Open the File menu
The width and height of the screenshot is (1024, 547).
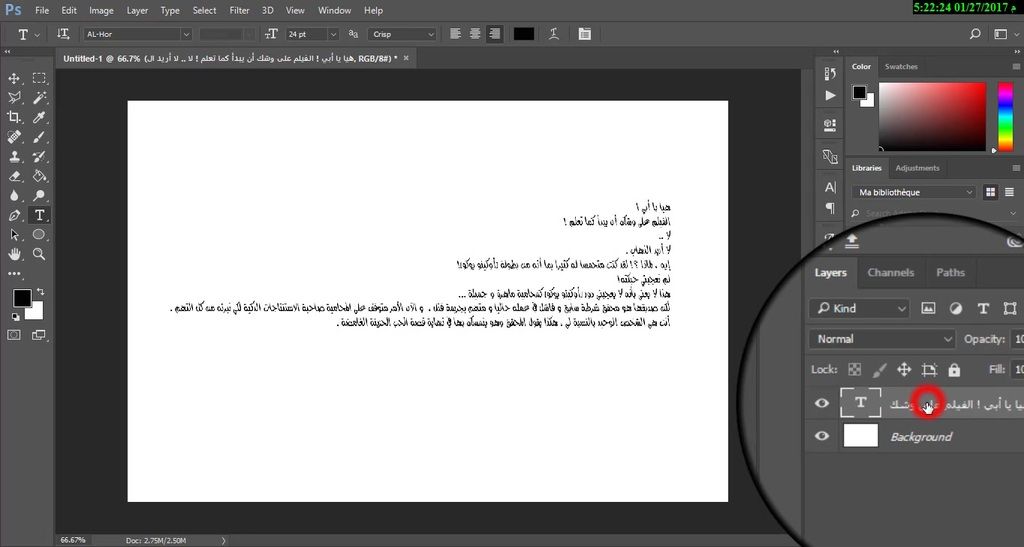42,10
